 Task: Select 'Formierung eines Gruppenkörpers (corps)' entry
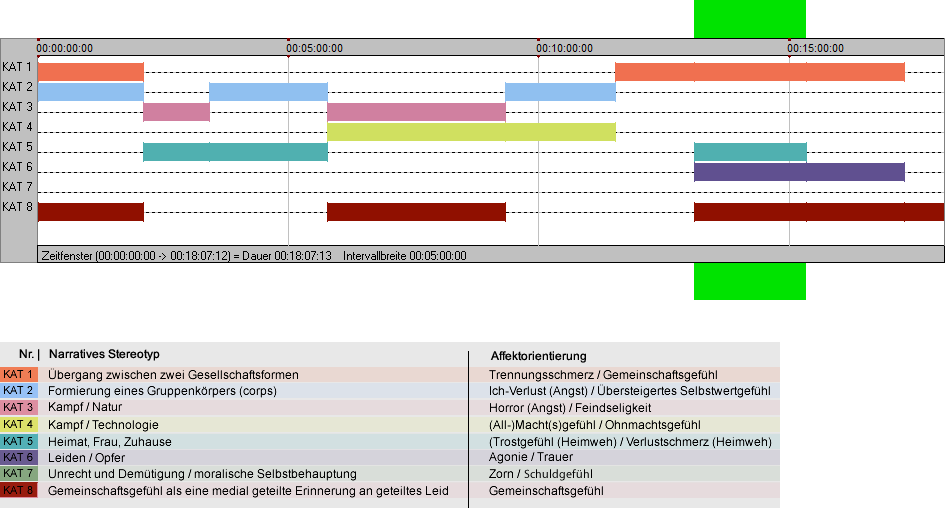point(162,391)
